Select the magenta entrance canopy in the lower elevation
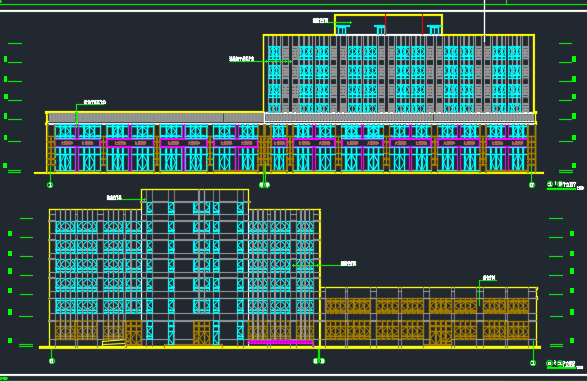The image size is (587, 381). (280, 342)
